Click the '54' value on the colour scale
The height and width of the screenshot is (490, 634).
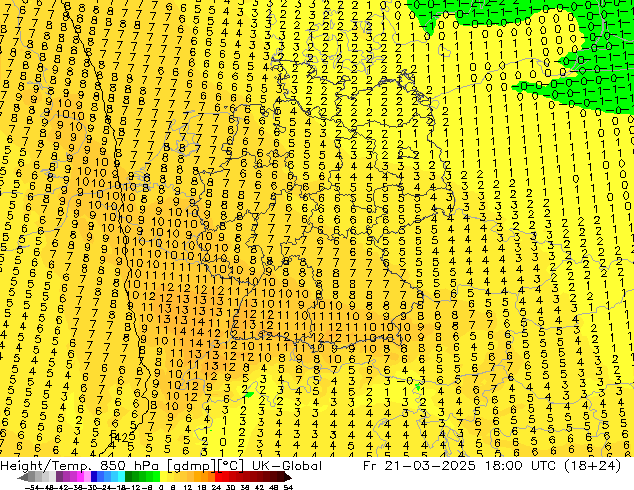(x=288, y=487)
